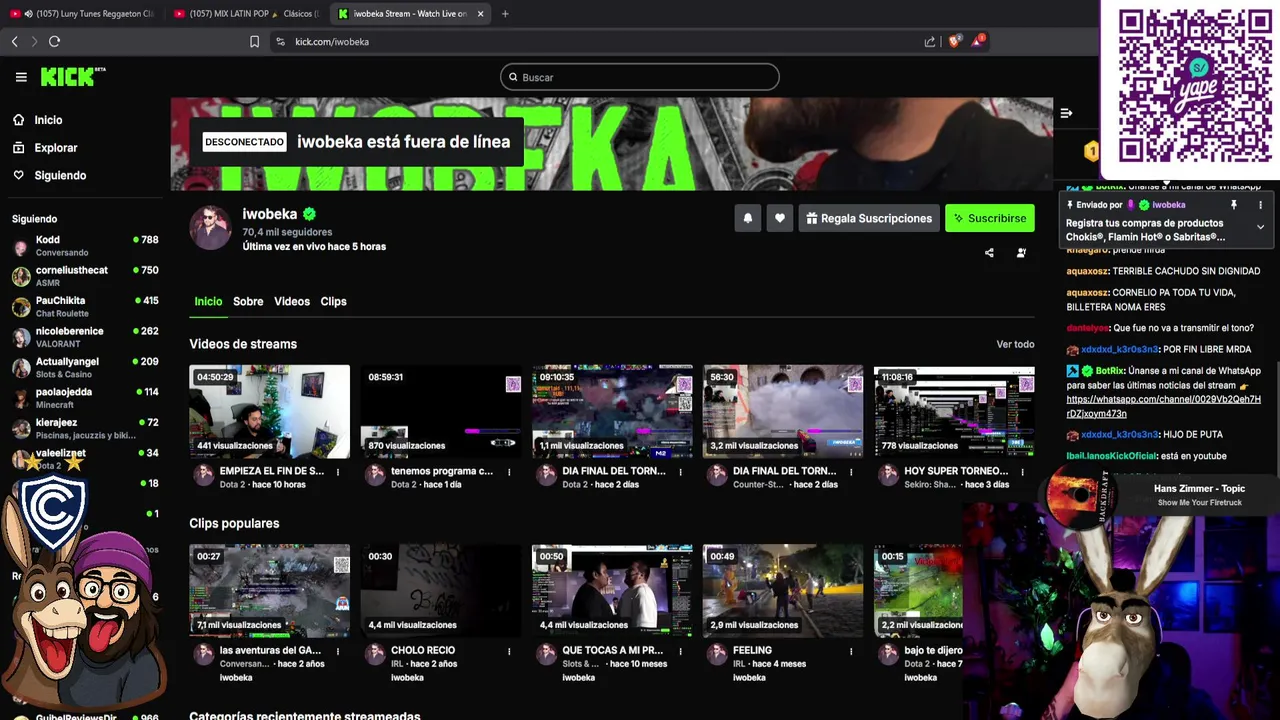Screen dimensions: 1280x720
Task: Toggle the follow heart button
Action: (x=780, y=218)
